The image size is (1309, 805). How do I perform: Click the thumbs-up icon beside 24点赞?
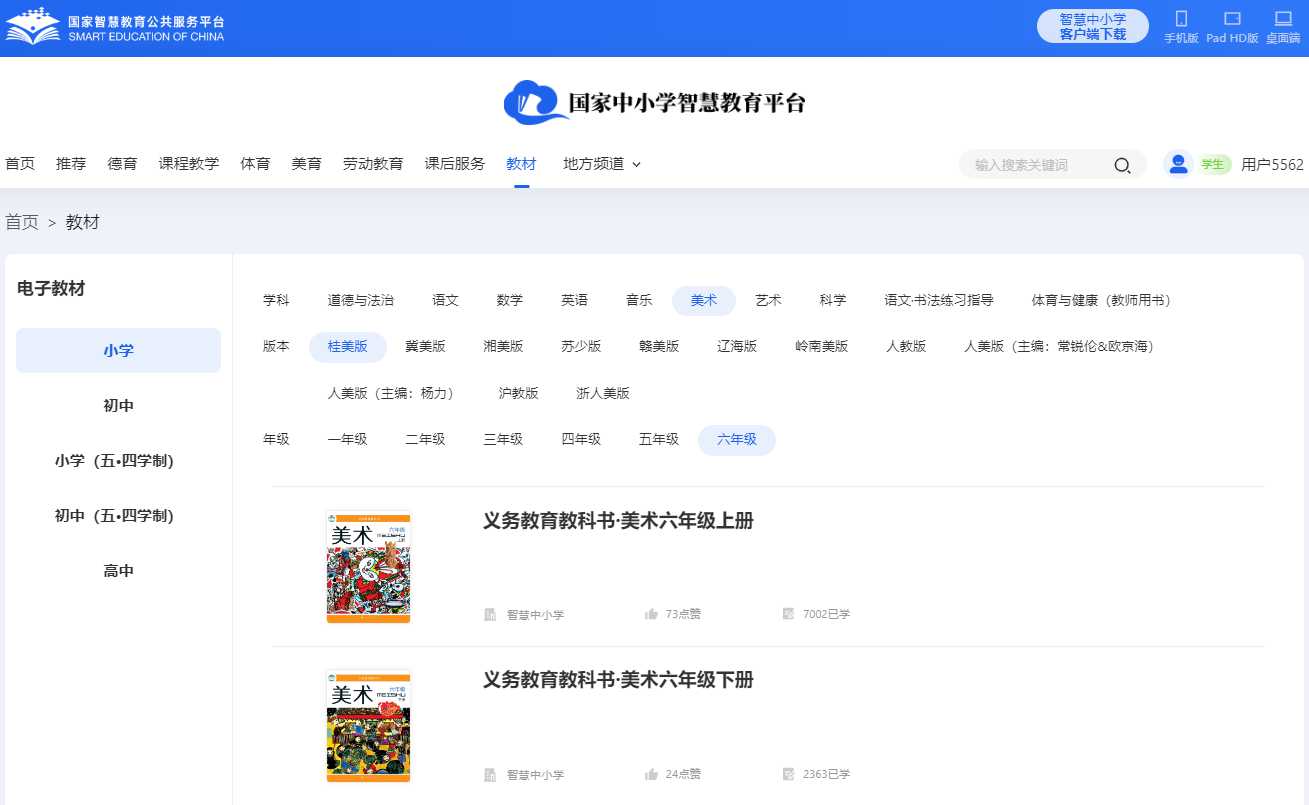tap(651, 774)
